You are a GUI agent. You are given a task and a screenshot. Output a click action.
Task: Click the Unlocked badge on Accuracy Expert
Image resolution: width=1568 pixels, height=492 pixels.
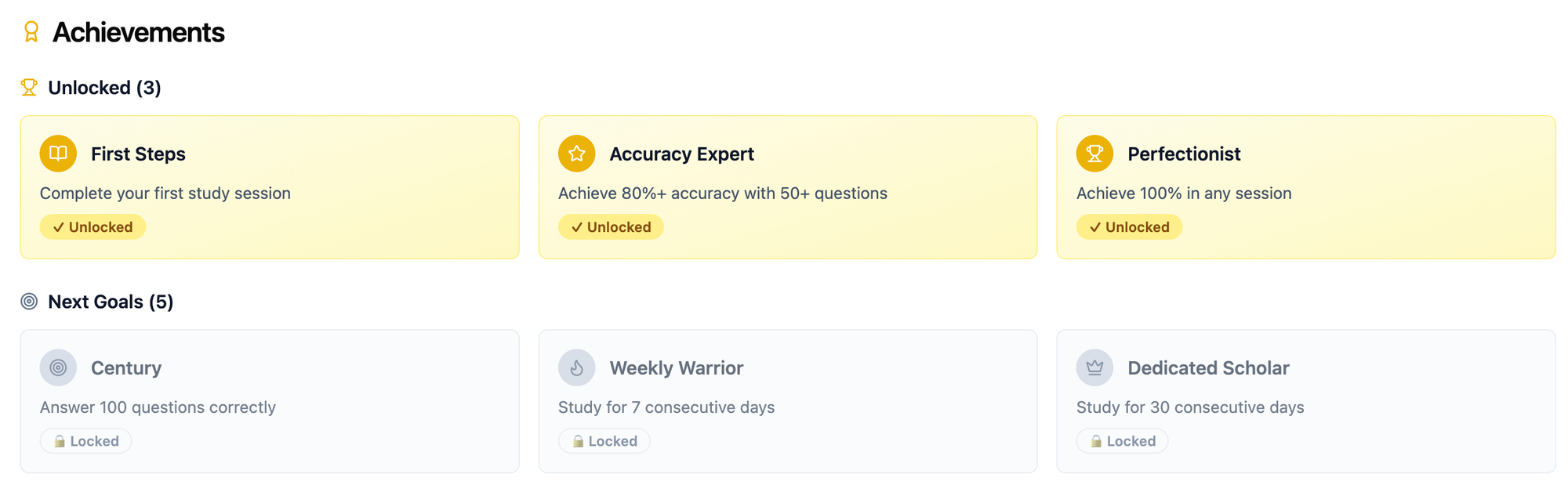click(611, 227)
